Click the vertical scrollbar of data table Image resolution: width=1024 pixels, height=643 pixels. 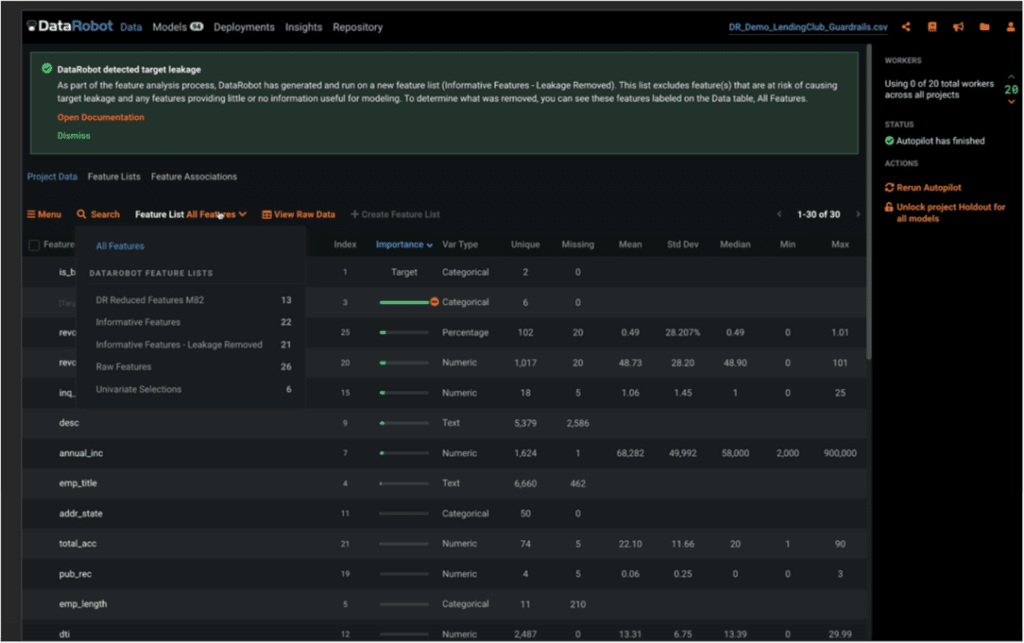tap(869, 202)
